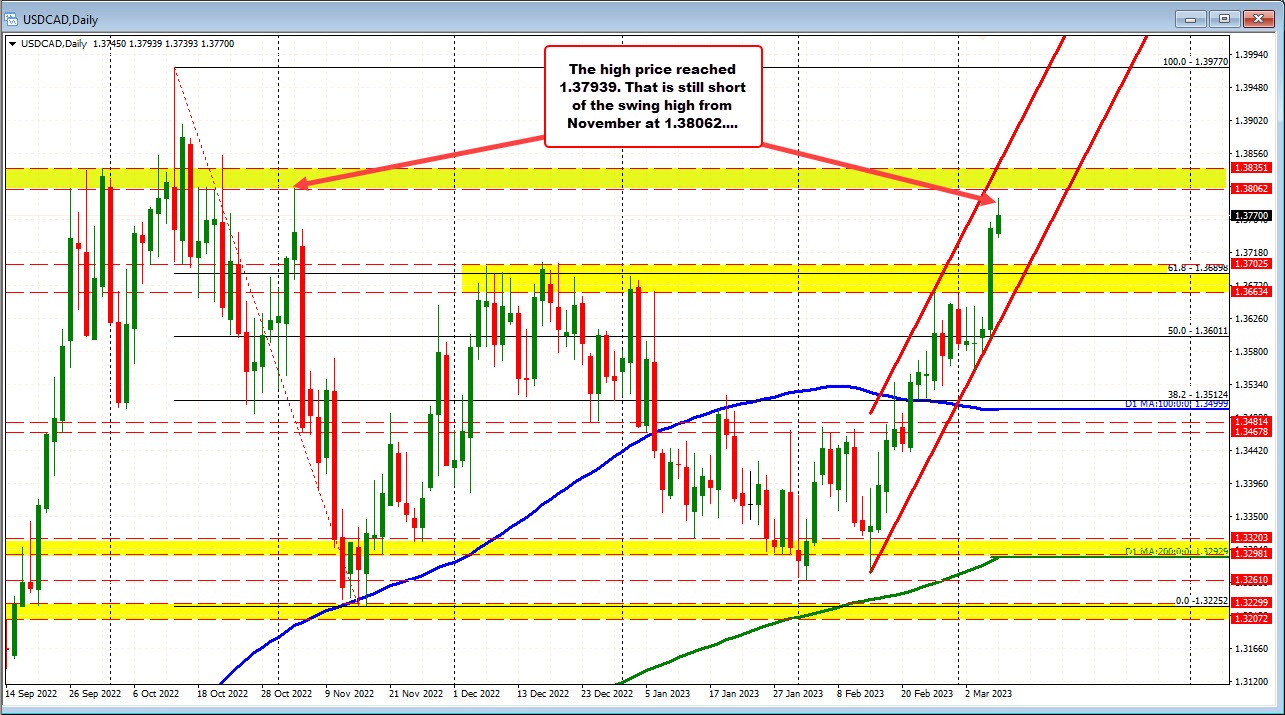Image resolution: width=1285 pixels, height=715 pixels.
Task: Click price scale value 1.39020
Action: pos(1250,120)
